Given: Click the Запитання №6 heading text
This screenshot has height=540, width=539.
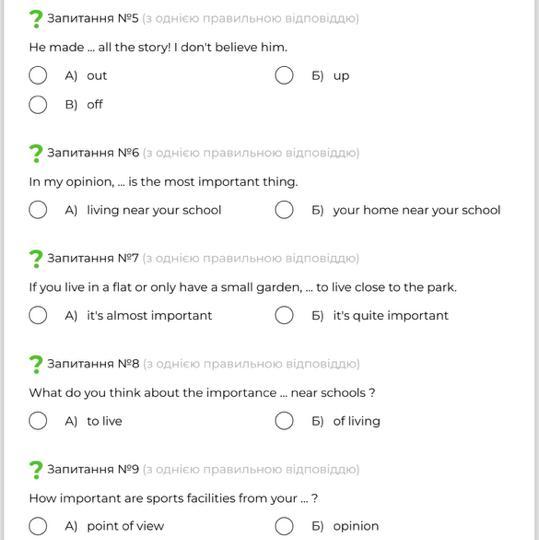Looking at the screenshot, I should coord(93,153).
